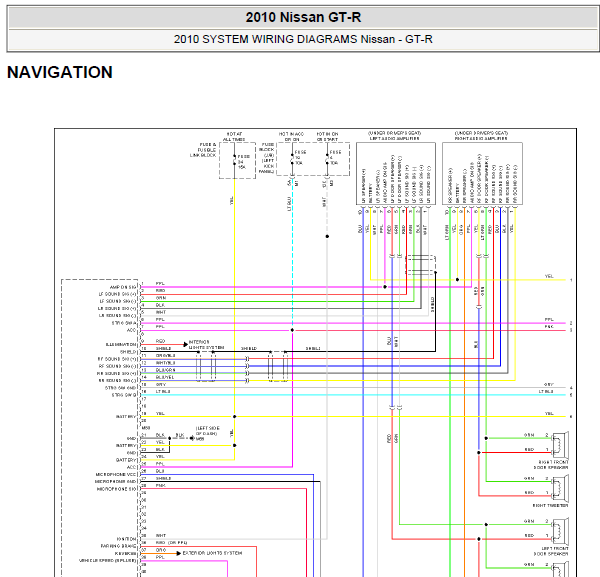Click the AMP ON SIG pin label
The height and width of the screenshot is (577, 600).
pos(122,287)
